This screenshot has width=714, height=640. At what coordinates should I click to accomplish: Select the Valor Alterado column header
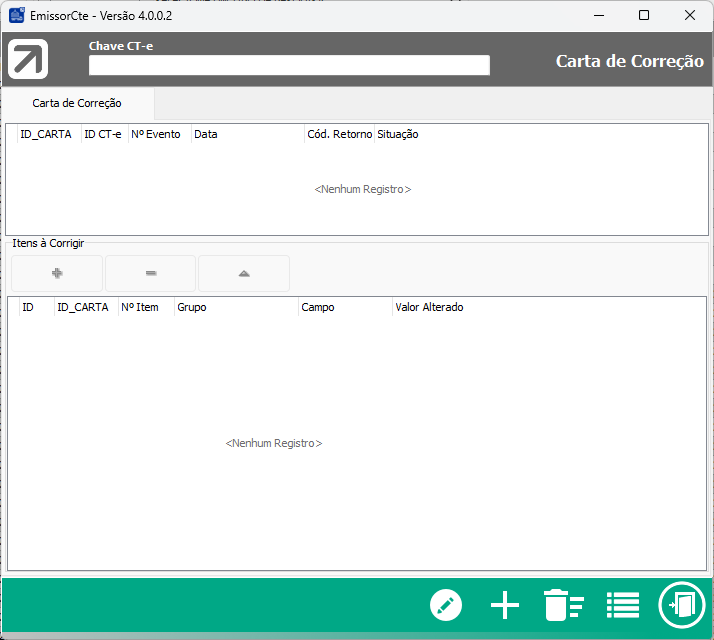coord(429,307)
